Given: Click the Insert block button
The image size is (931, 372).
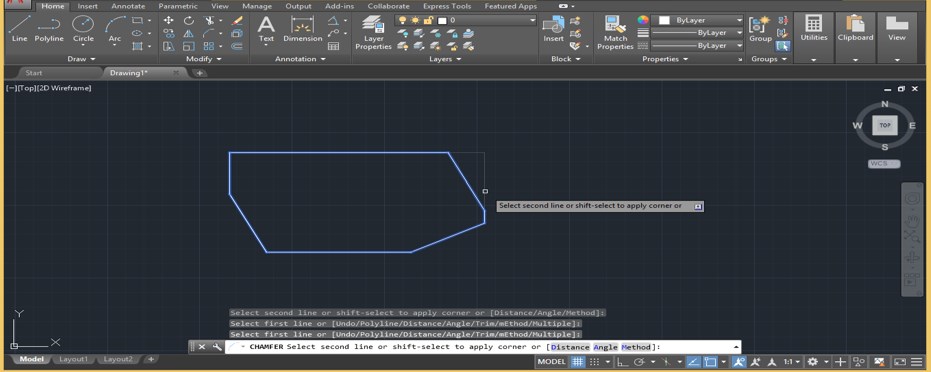Looking at the screenshot, I should click(x=553, y=29).
